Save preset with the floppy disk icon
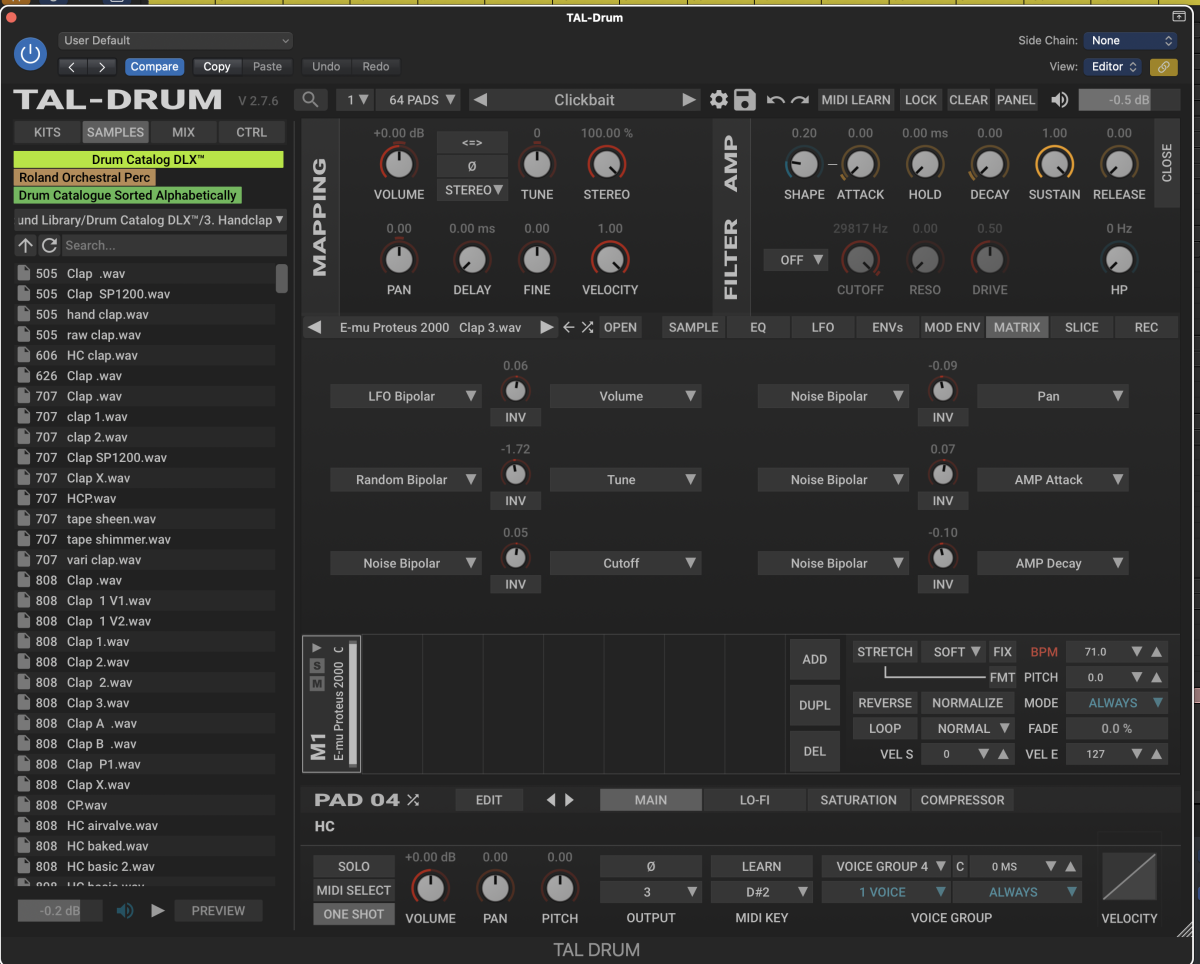Viewport: 1200px width, 964px height. click(744, 100)
